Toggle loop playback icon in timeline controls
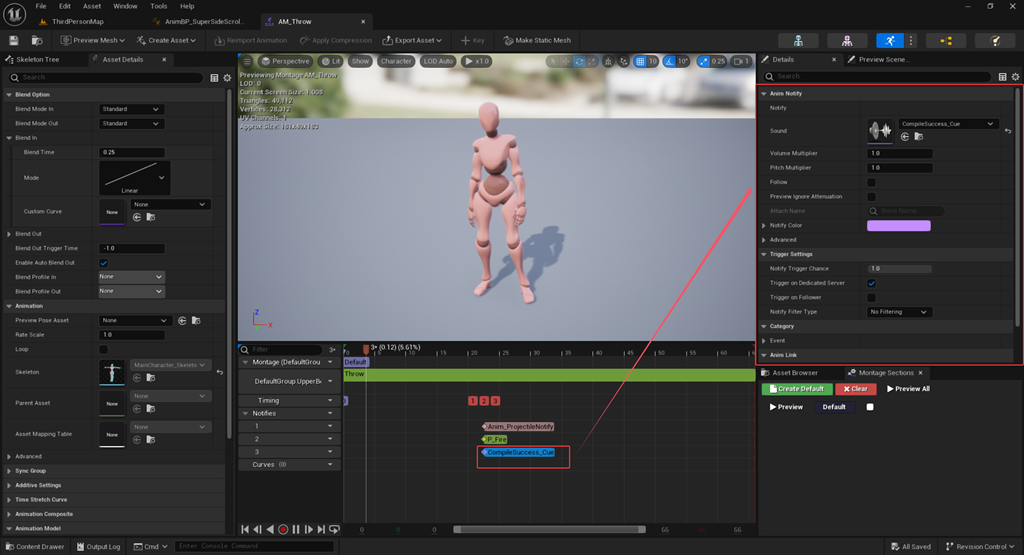Screen dimensions: 1024x555 (334, 530)
